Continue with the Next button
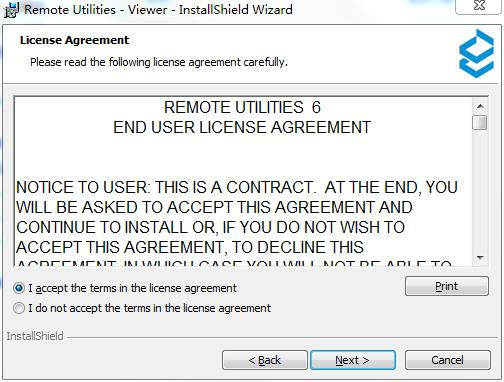504x382 pixels. click(x=353, y=360)
